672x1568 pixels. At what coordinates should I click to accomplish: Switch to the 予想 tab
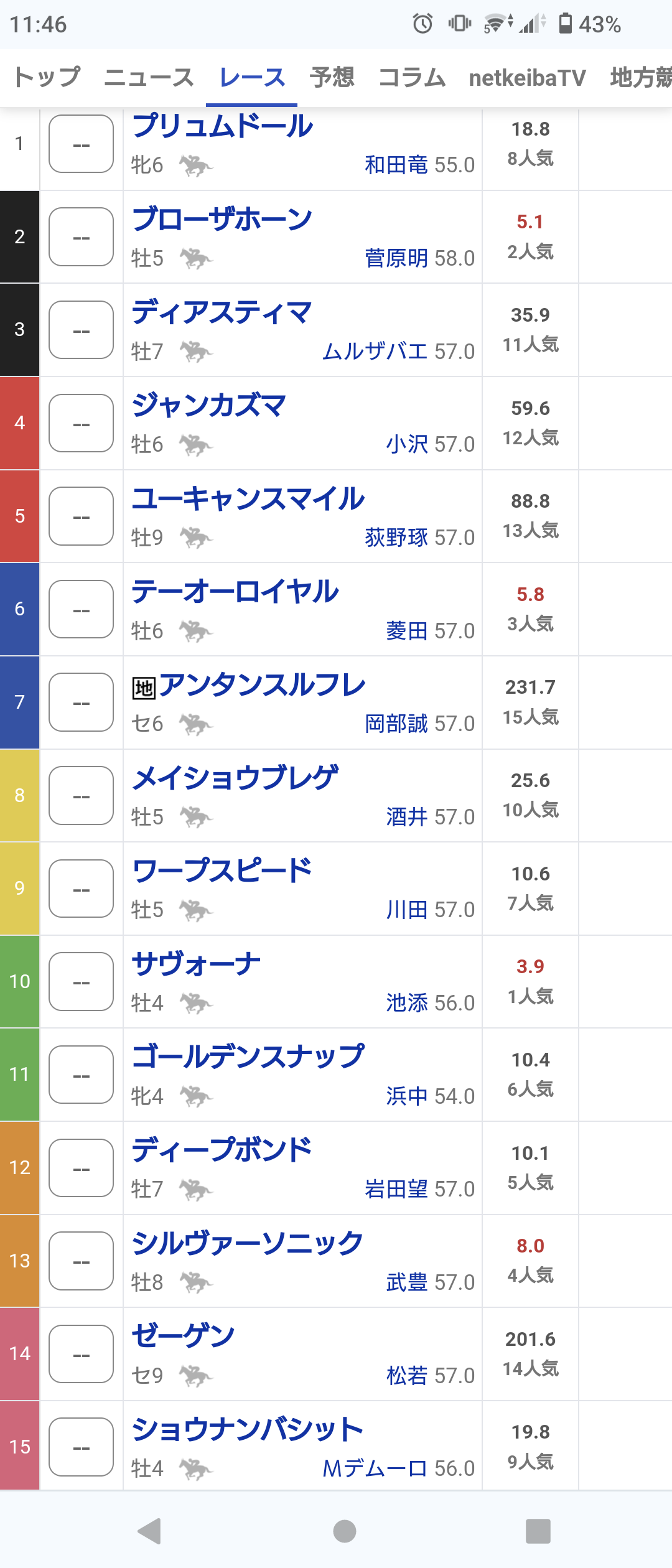[332, 78]
